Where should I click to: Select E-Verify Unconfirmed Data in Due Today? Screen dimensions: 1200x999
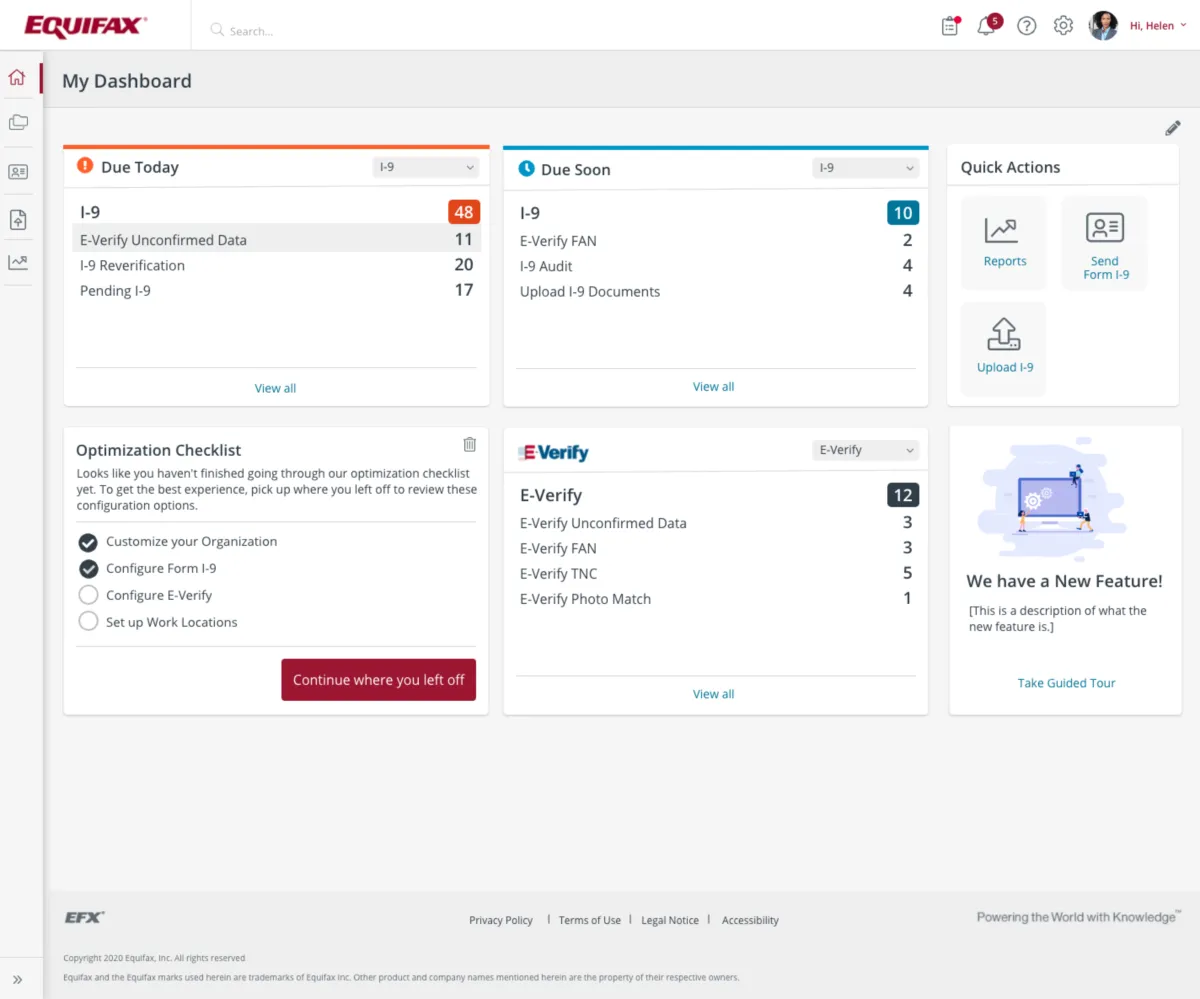click(x=276, y=240)
